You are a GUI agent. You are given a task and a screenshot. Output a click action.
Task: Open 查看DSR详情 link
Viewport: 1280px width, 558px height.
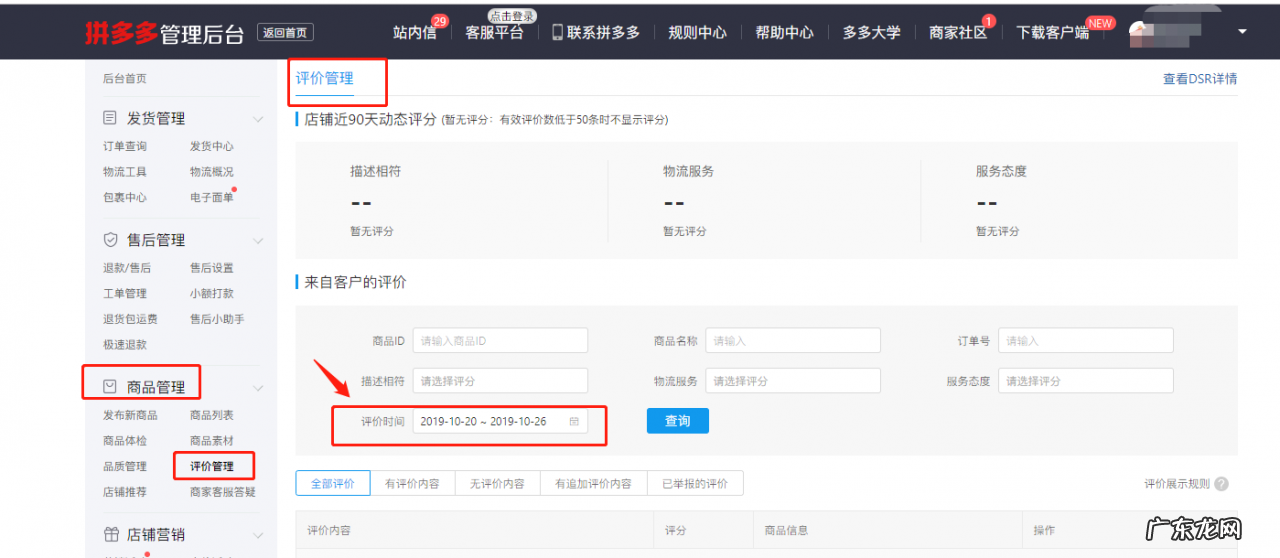tap(1199, 79)
